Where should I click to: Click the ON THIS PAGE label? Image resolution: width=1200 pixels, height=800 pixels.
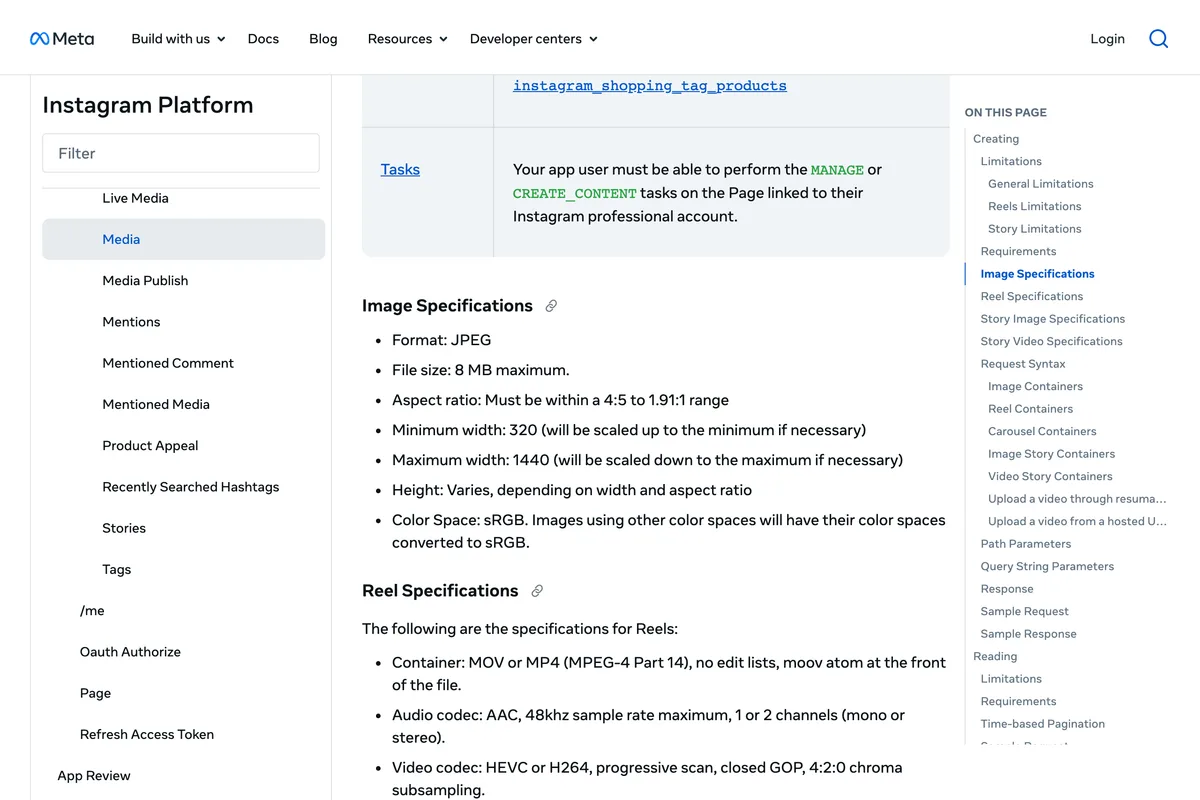point(1006,113)
